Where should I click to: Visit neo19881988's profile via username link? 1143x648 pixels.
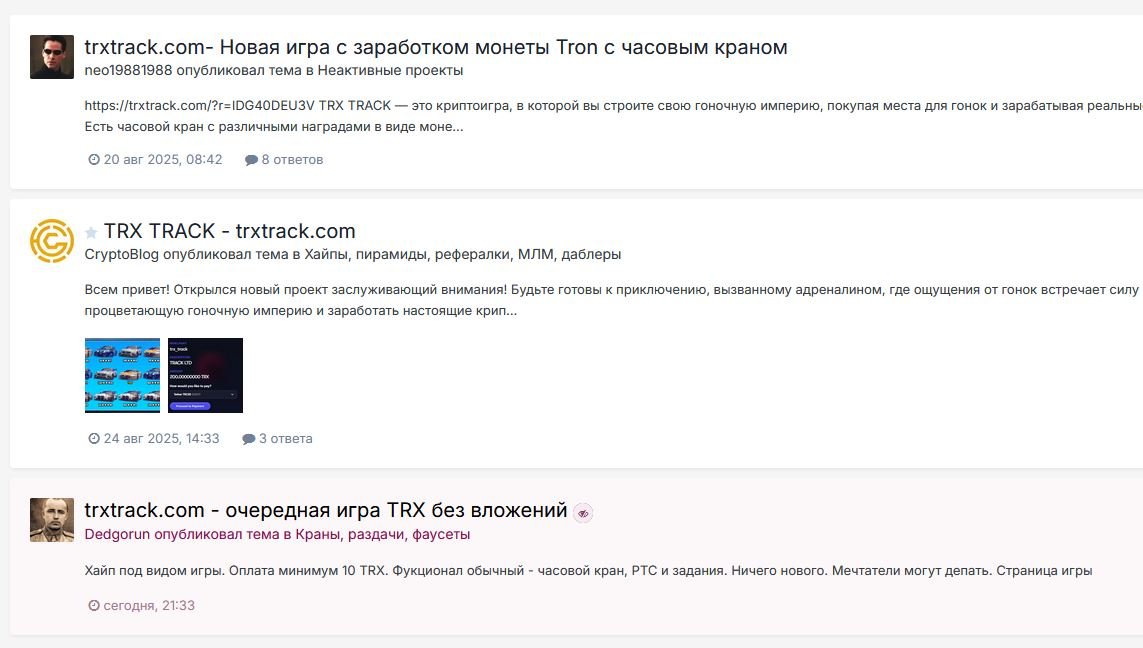pyautogui.click(x=128, y=70)
